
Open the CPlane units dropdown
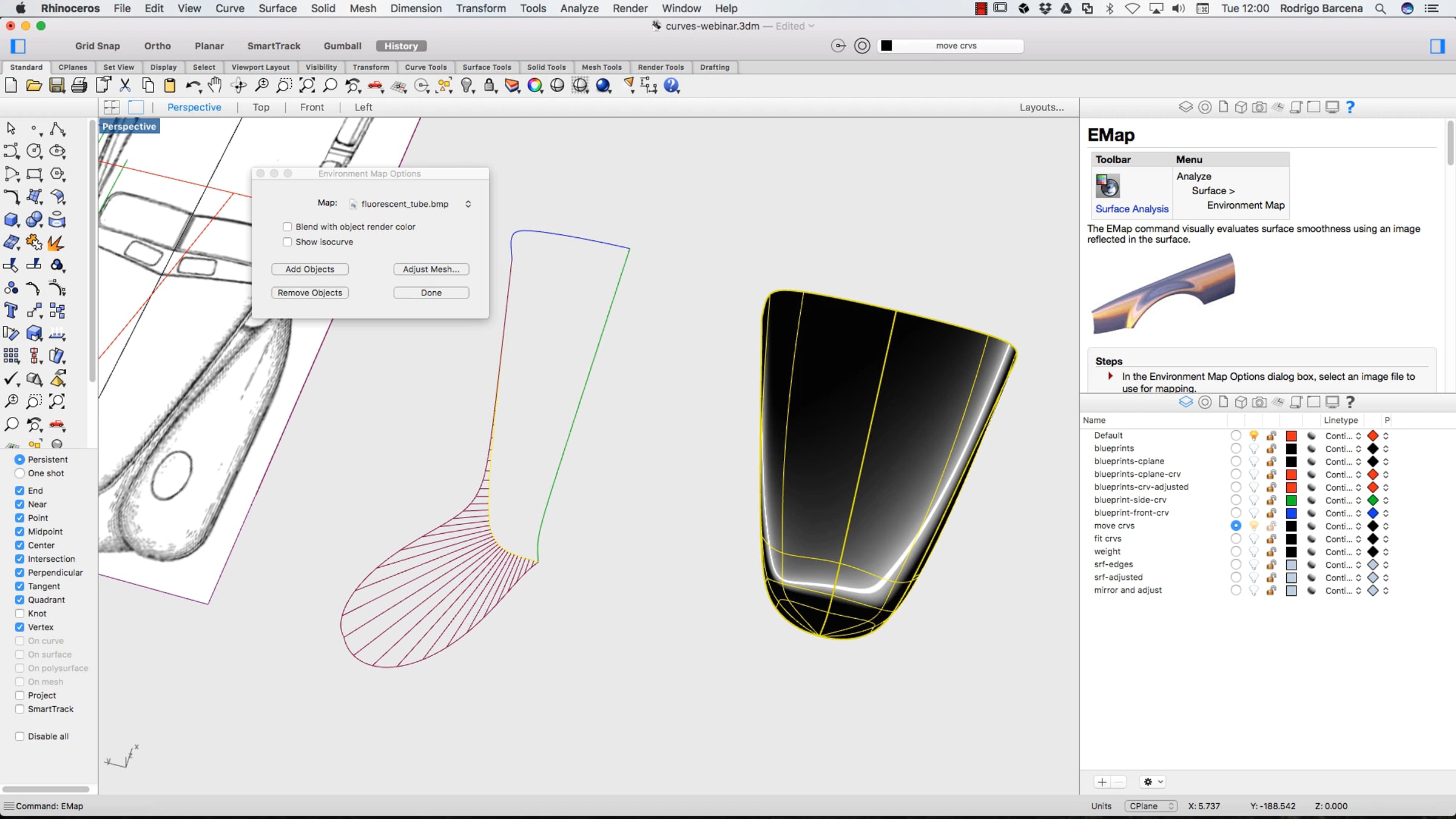1151,806
